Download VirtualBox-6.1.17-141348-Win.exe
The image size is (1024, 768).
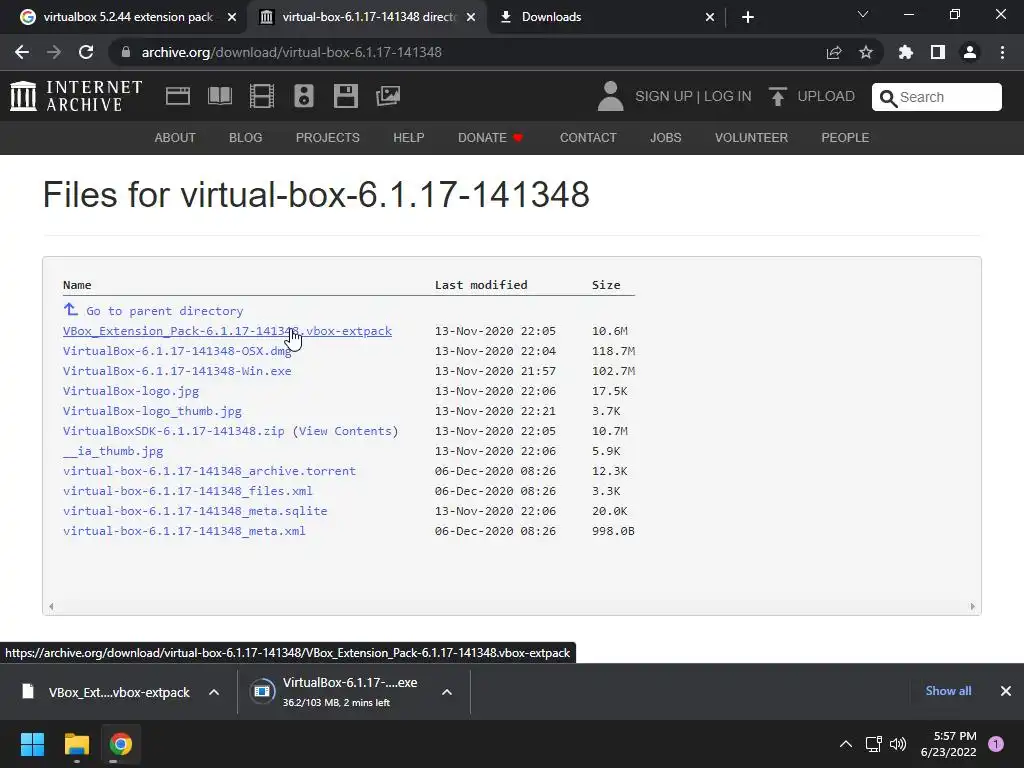click(x=177, y=371)
